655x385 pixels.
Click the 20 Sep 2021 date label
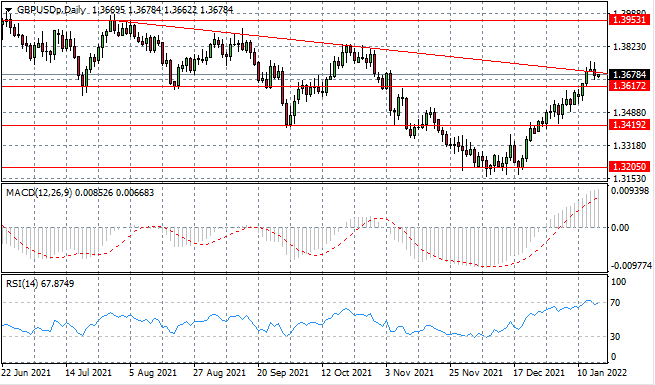click(283, 372)
